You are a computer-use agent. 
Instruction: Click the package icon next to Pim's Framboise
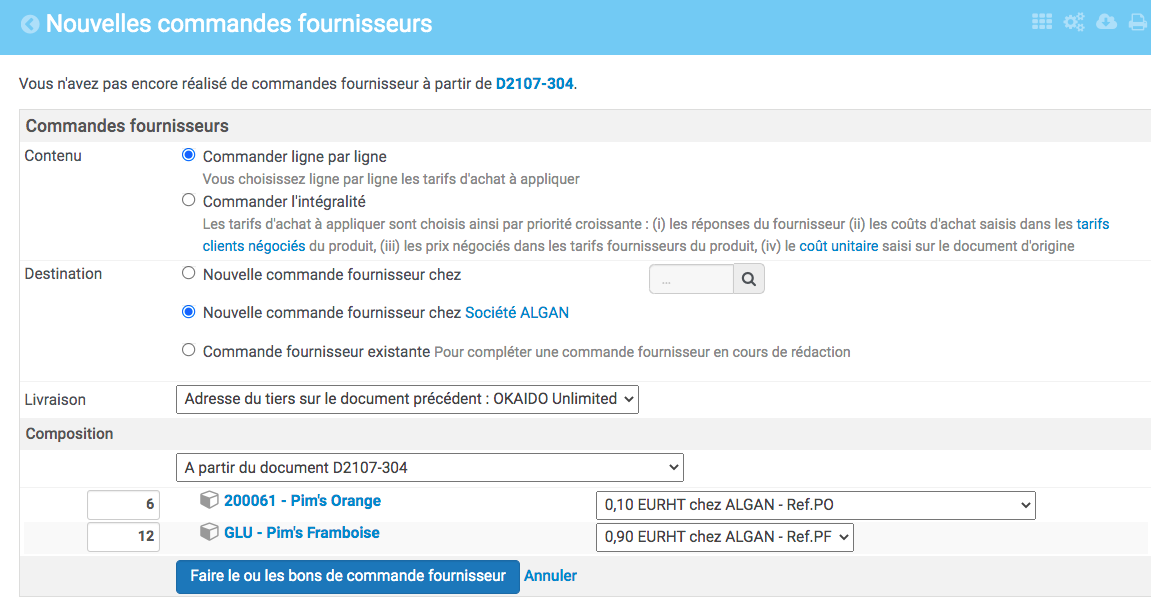(208, 533)
